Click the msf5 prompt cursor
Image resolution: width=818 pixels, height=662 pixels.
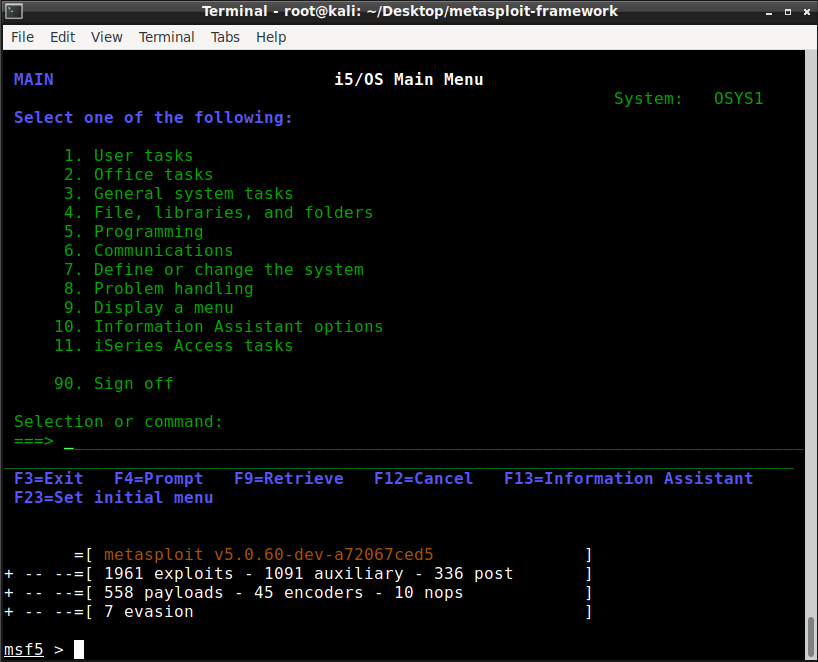pyautogui.click(x=79, y=649)
